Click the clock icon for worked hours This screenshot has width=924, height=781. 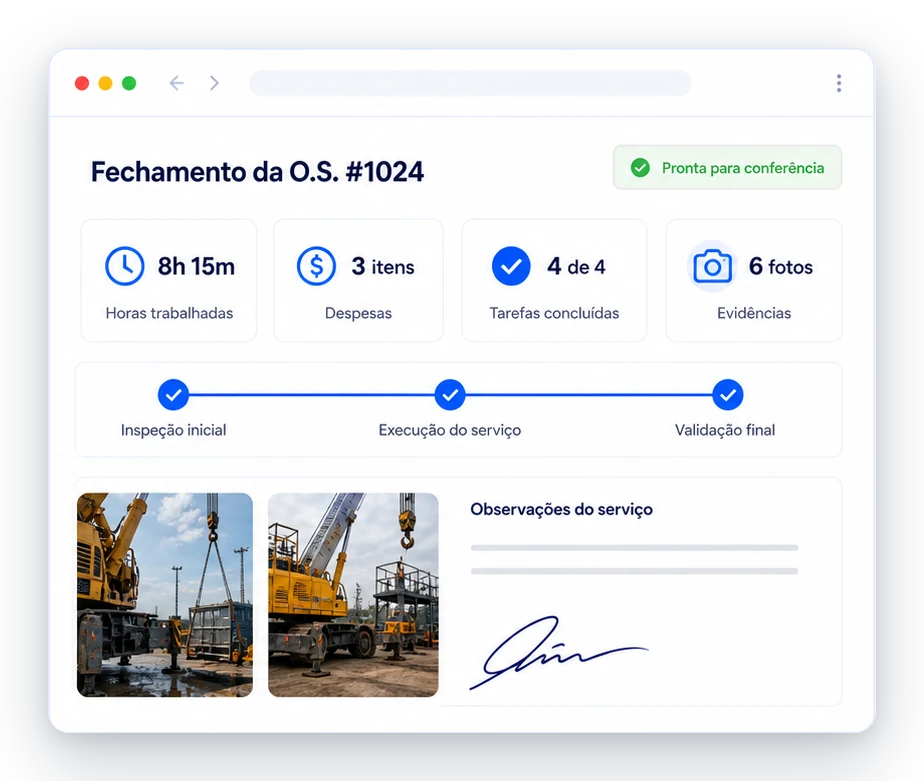124,266
